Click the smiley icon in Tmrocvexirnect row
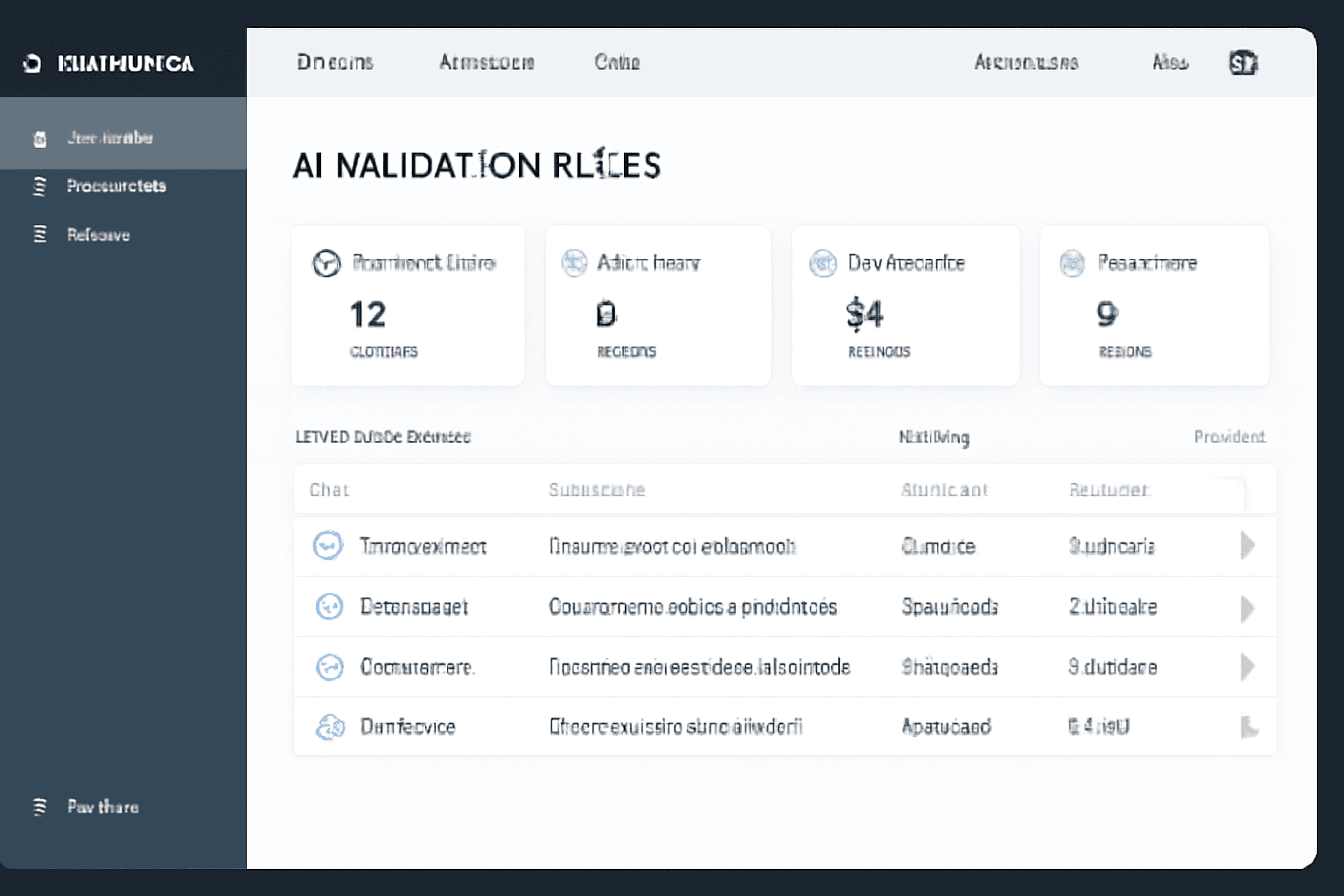This screenshot has width=1344, height=896. point(328,546)
